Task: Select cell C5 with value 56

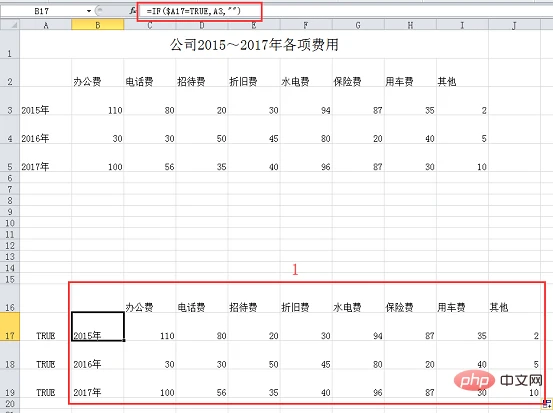Action: point(150,158)
